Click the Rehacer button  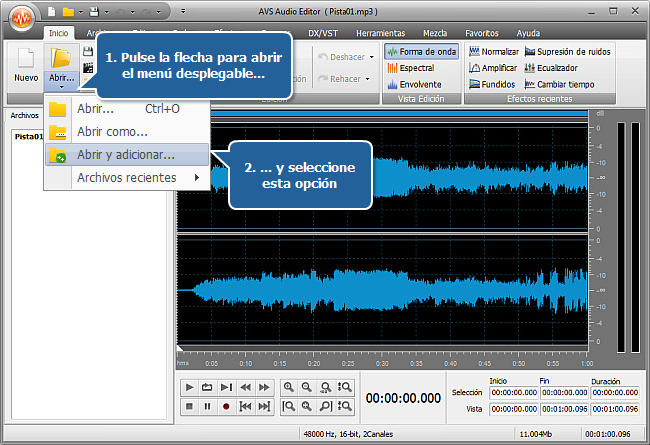pos(340,79)
